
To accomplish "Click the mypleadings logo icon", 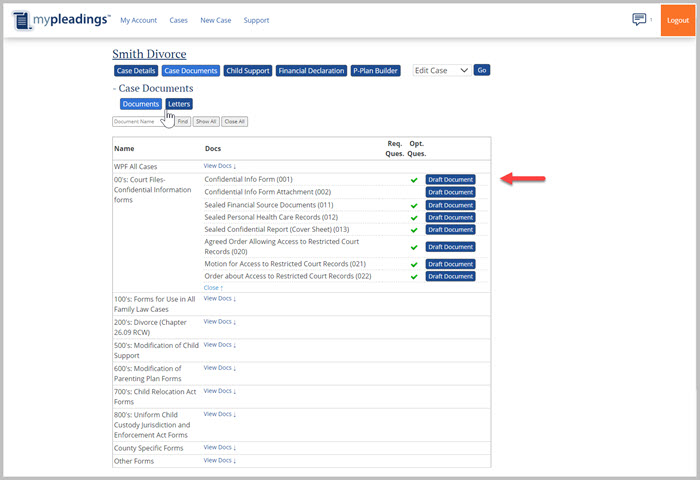I will (x=23, y=20).
